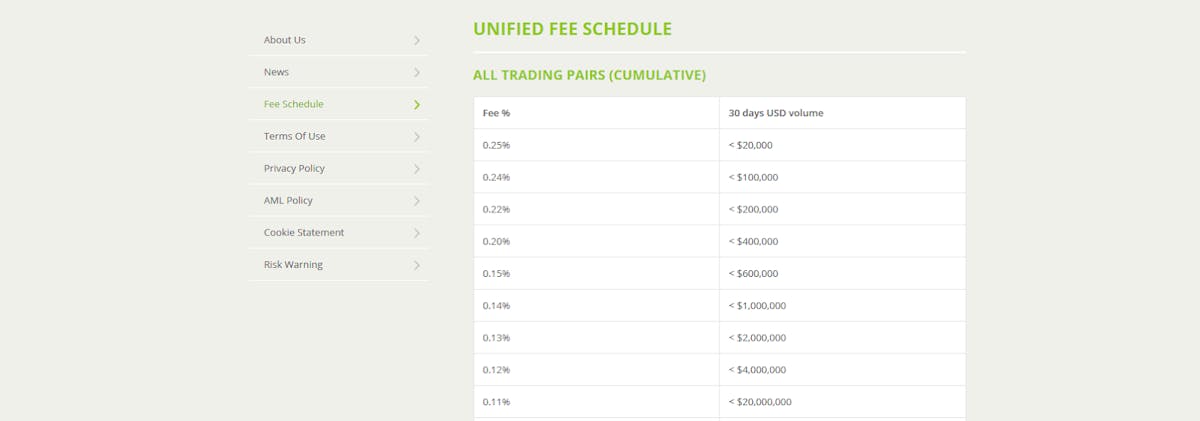Click chevron arrow beside Risk Warning

click(417, 265)
